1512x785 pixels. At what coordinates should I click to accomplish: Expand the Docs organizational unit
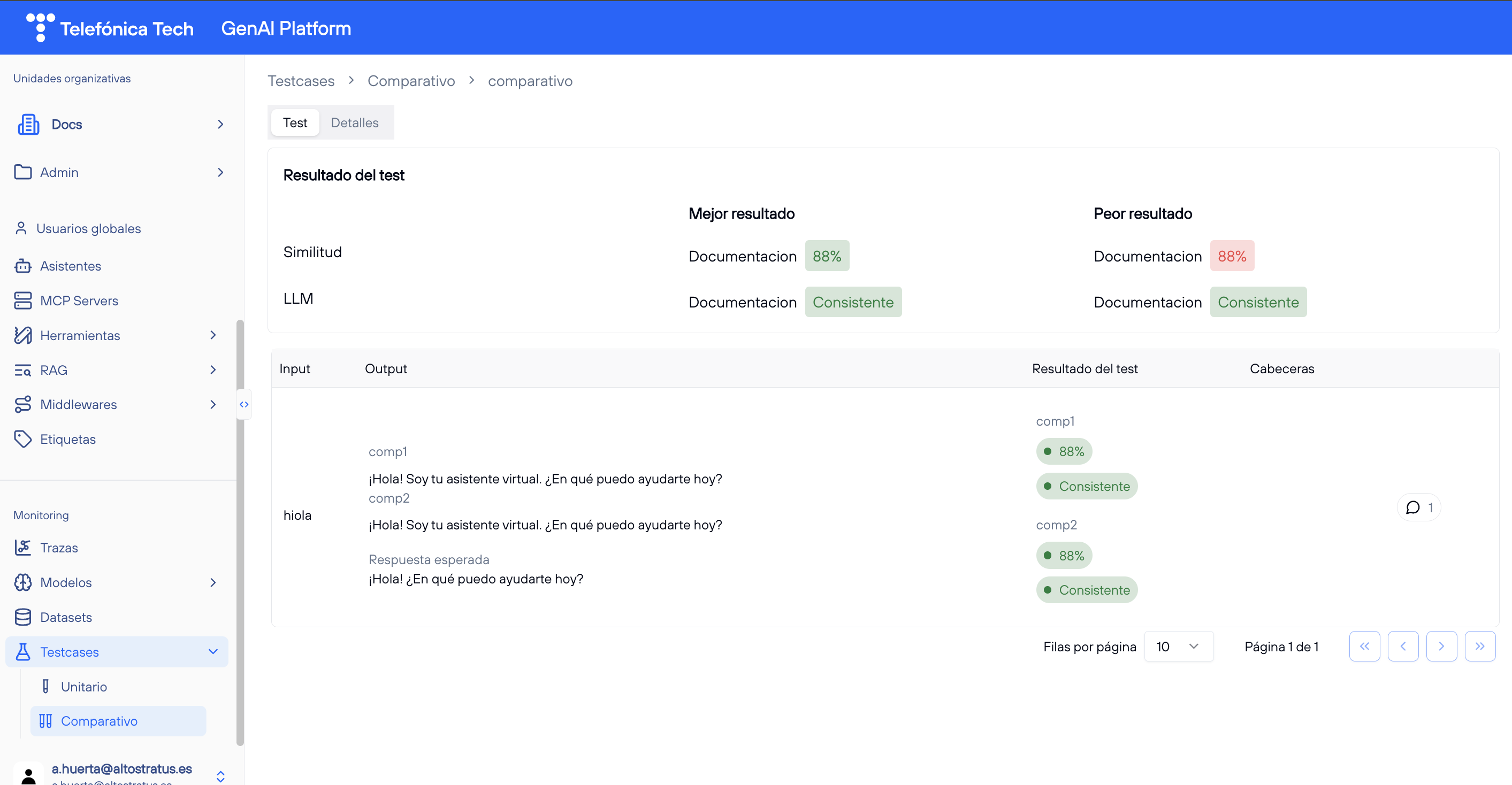coord(220,125)
